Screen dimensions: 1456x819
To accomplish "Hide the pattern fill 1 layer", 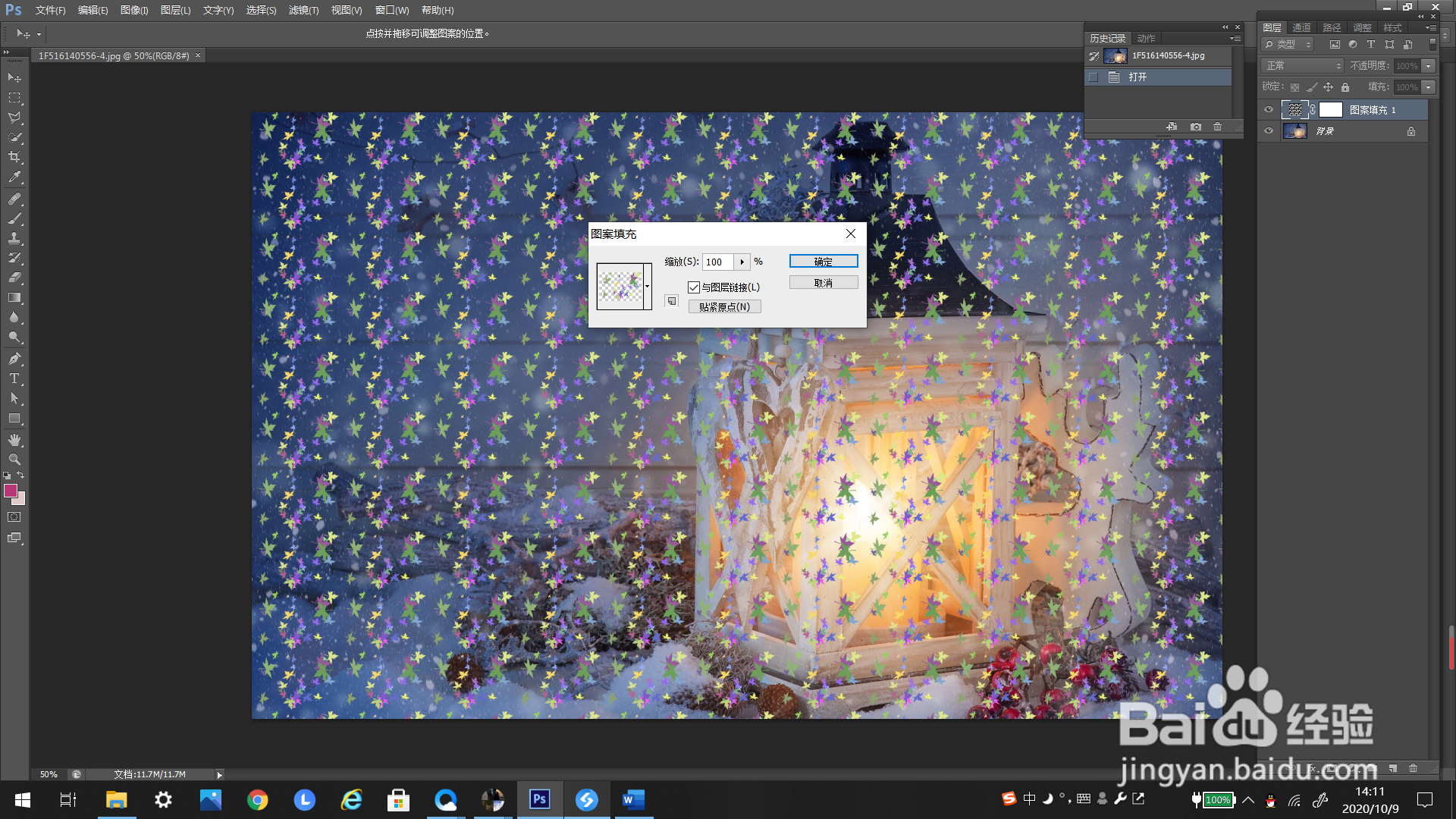I will (1269, 110).
